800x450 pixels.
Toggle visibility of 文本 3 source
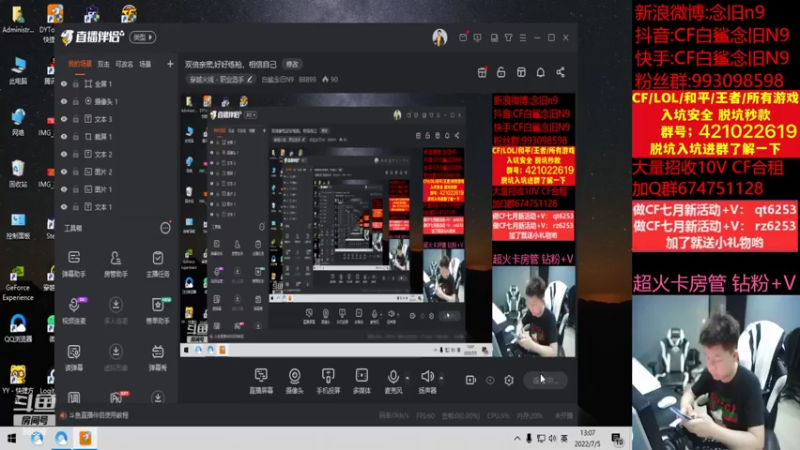point(64,119)
